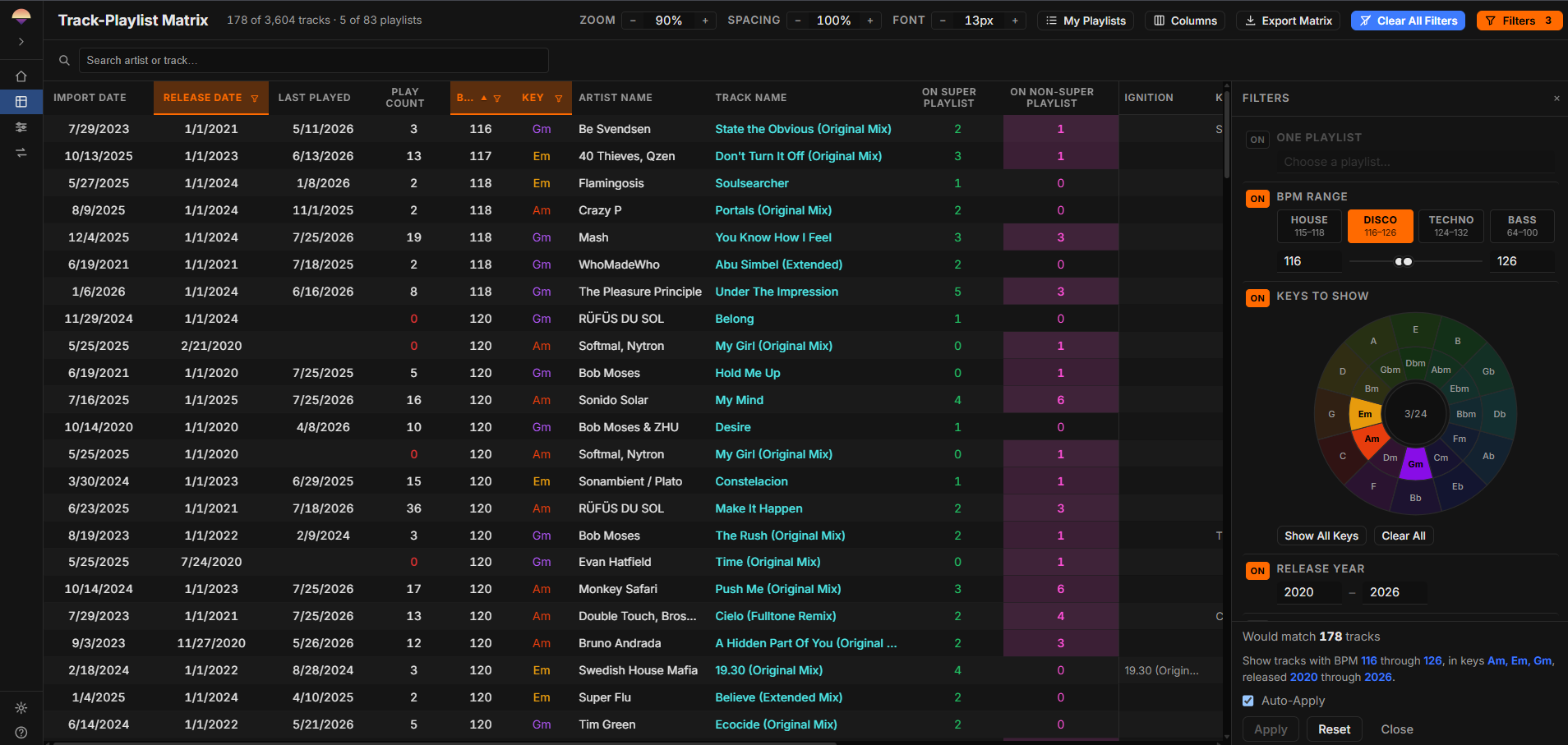Click the filter funnel icon on Release Date column
1568x745 pixels.
[255, 99]
